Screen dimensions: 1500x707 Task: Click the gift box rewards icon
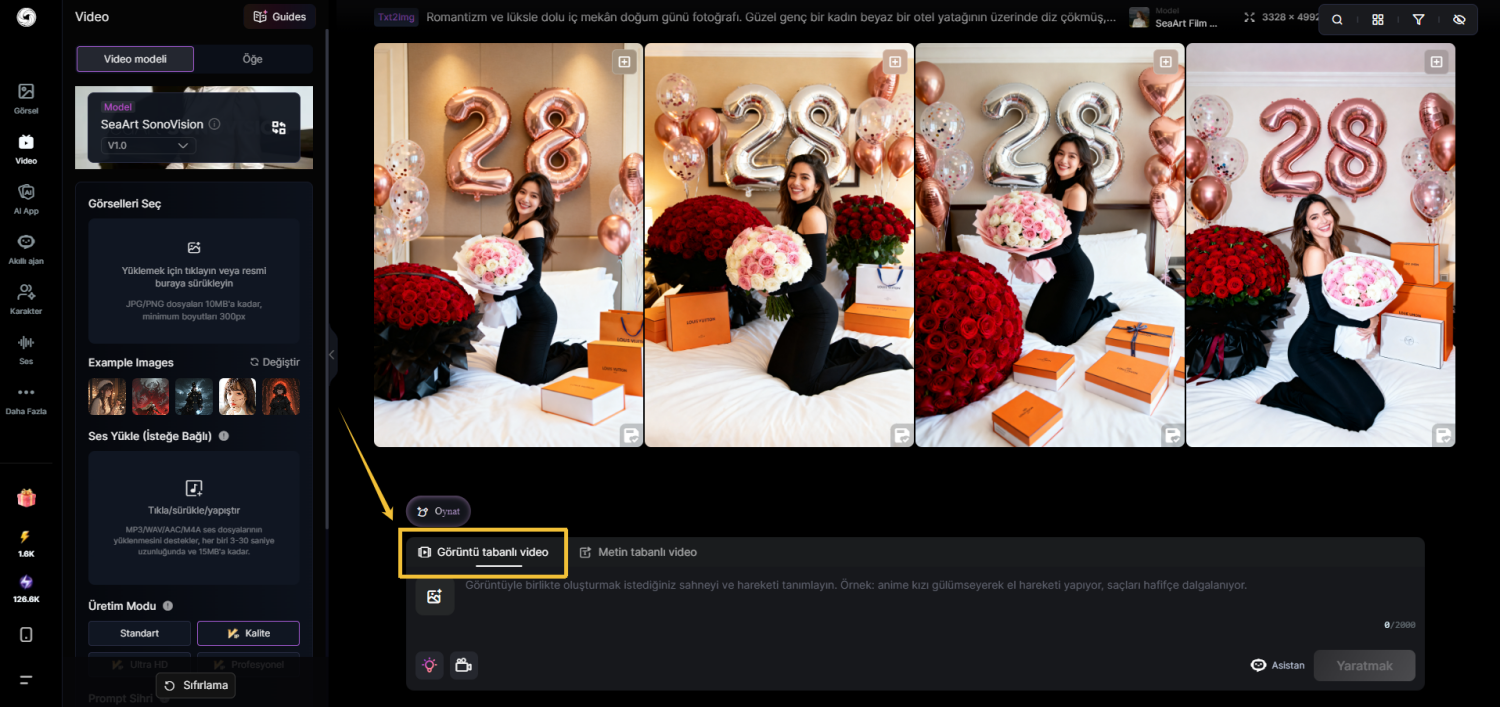(26, 497)
